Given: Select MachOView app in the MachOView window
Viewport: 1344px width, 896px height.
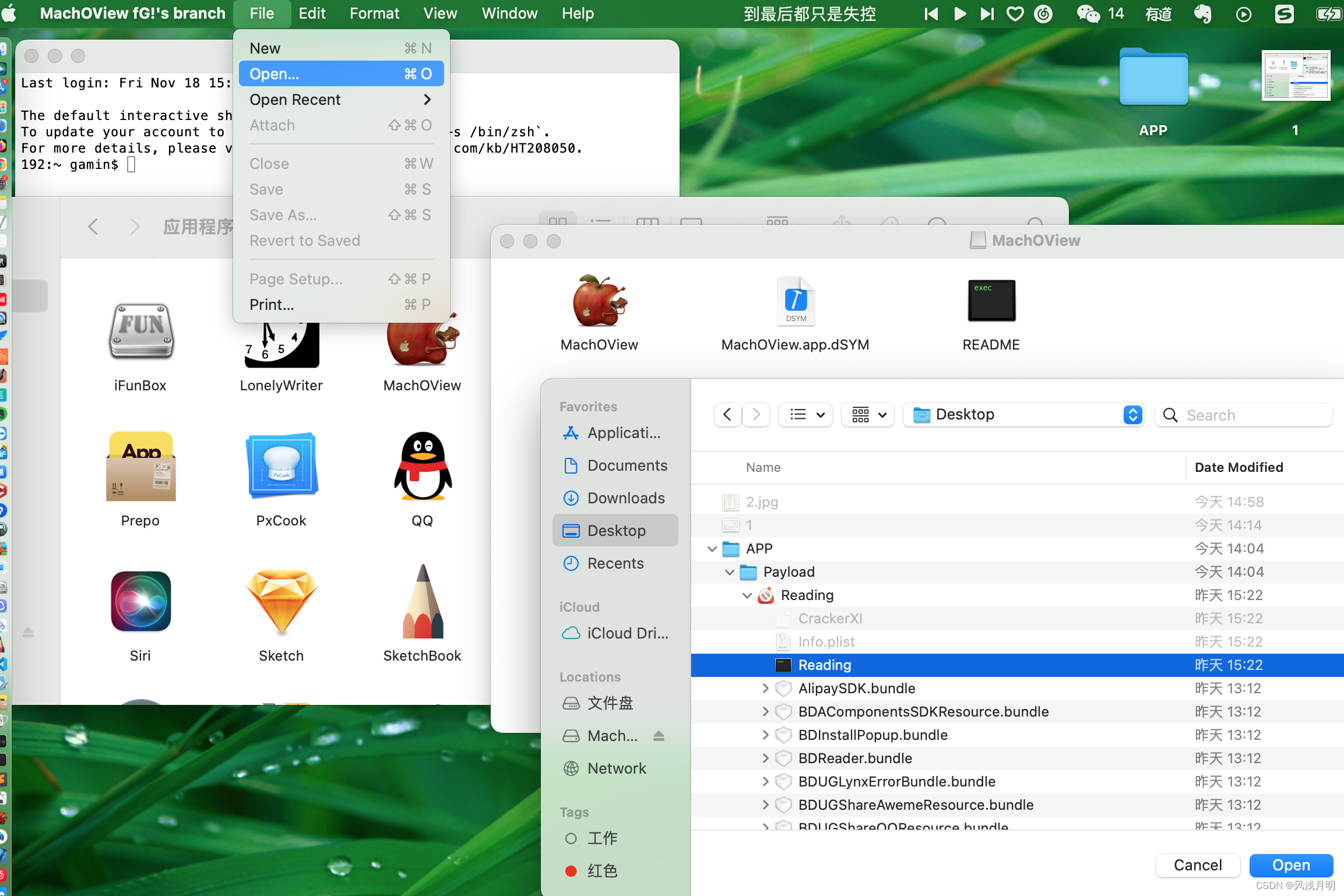Looking at the screenshot, I should pyautogui.click(x=599, y=301).
